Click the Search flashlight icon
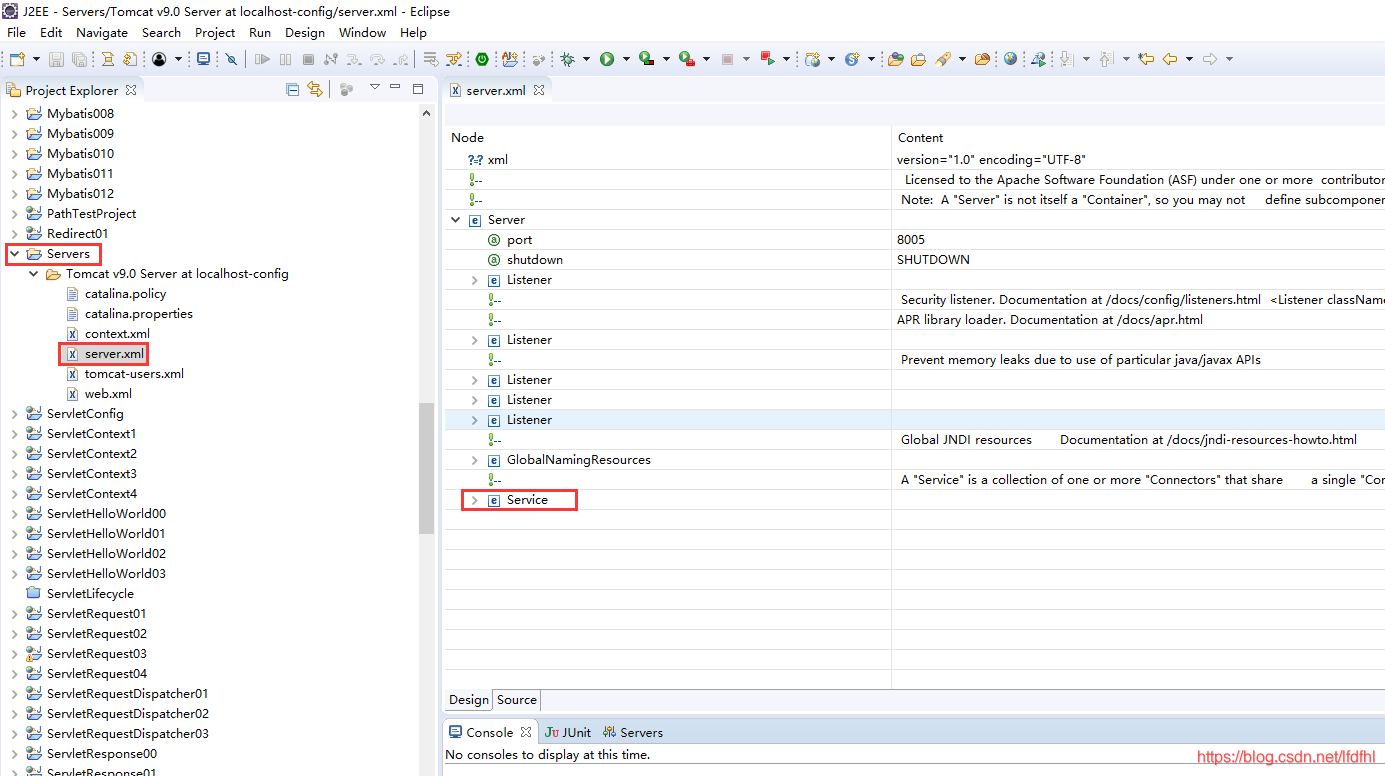The width and height of the screenshot is (1385, 776). (x=943, y=60)
